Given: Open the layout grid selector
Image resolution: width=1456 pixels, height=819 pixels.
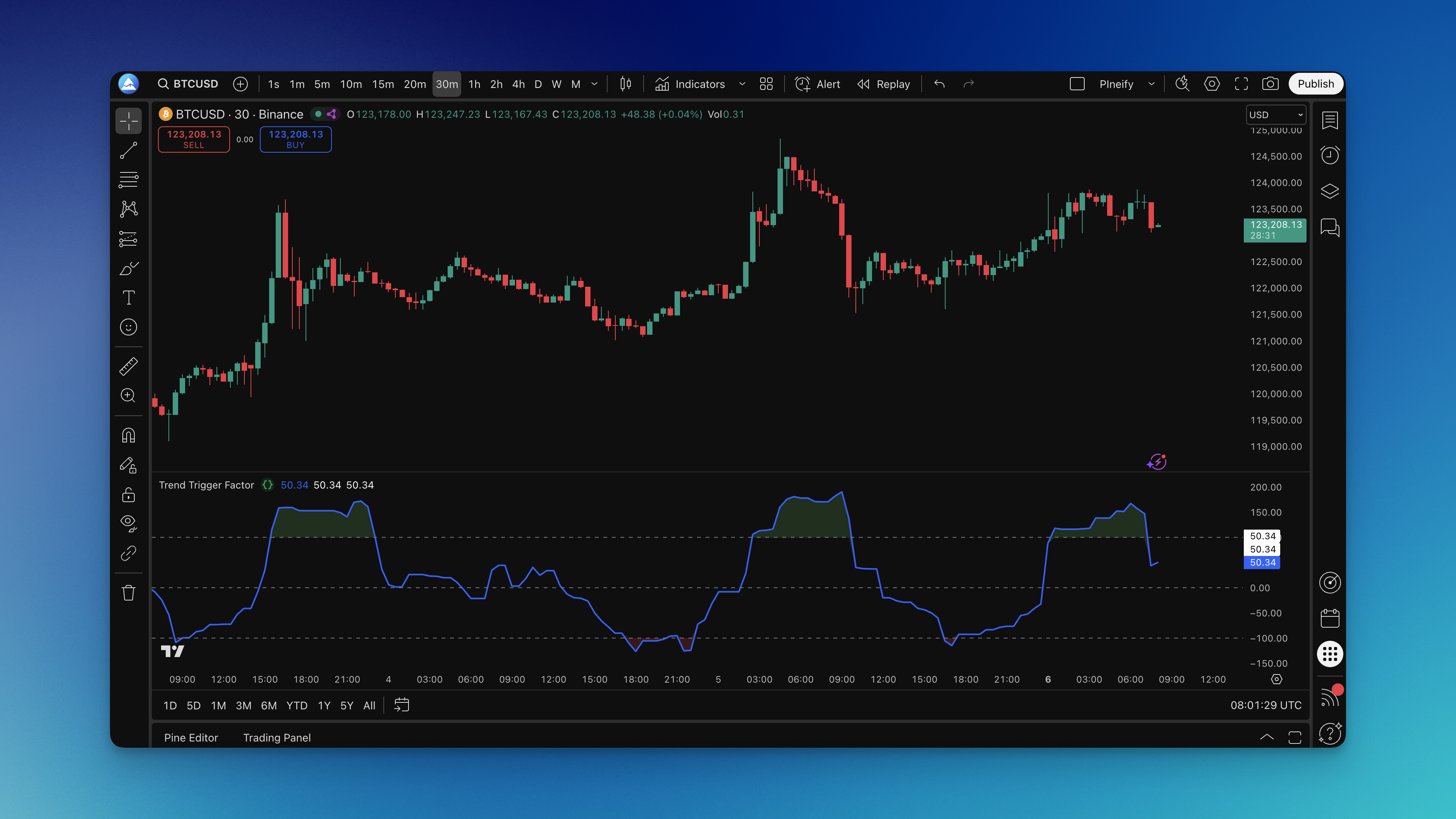Looking at the screenshot, I should click(x=766, y=84).
